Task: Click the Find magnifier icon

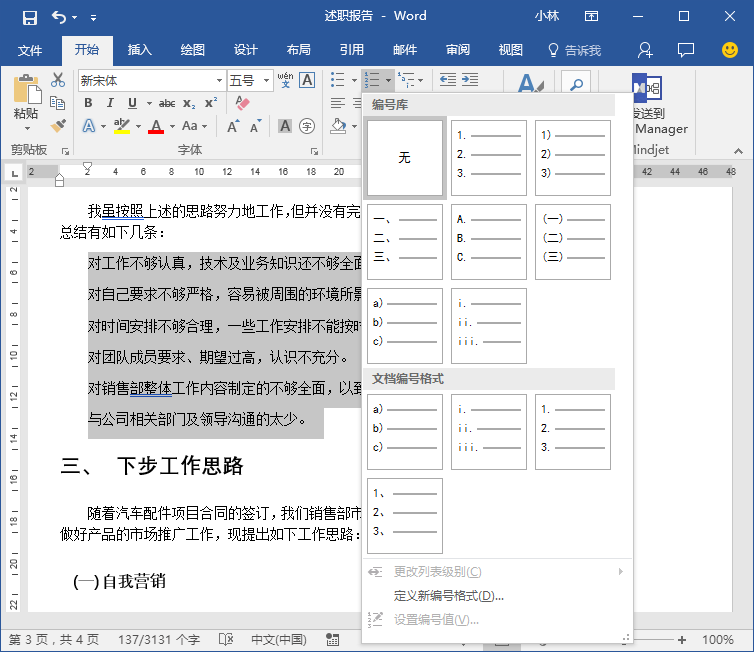Action: [x=576, y=85]
